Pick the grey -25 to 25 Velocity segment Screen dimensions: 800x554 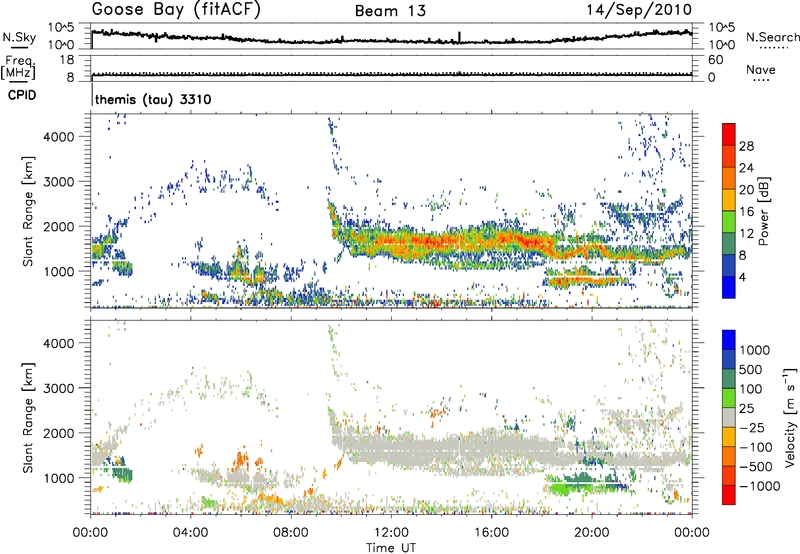tap(729, 418)
